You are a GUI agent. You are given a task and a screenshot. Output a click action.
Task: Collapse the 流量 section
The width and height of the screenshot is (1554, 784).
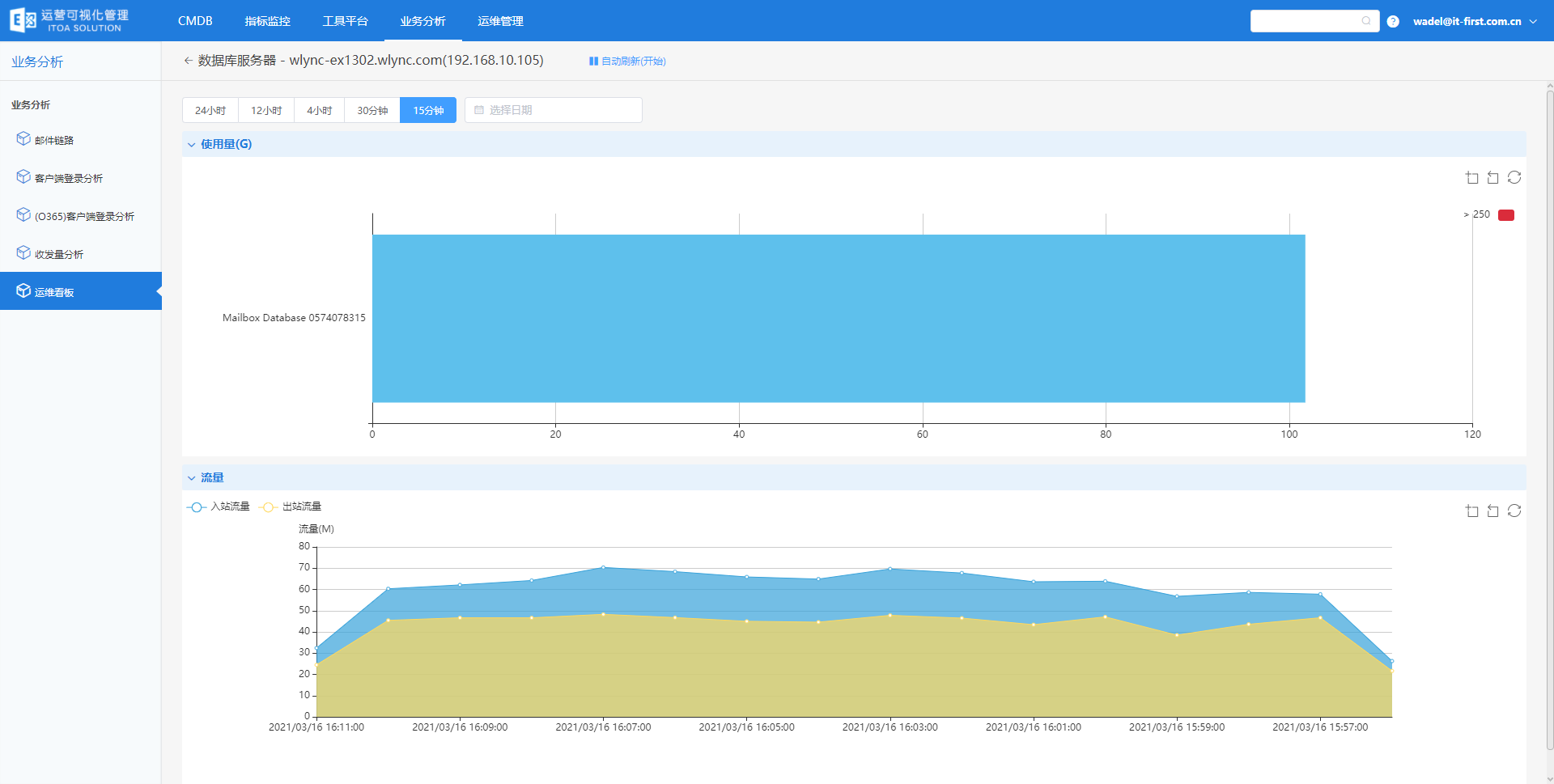pos(192,478)
